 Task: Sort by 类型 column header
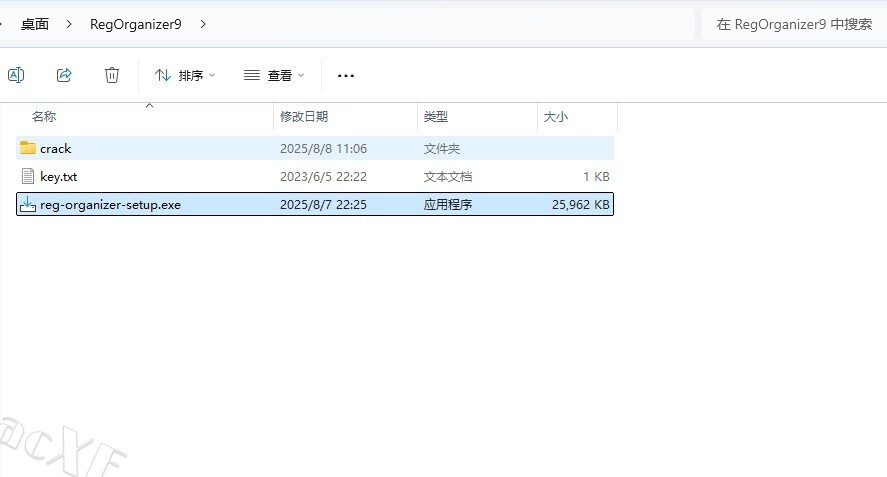436,117
